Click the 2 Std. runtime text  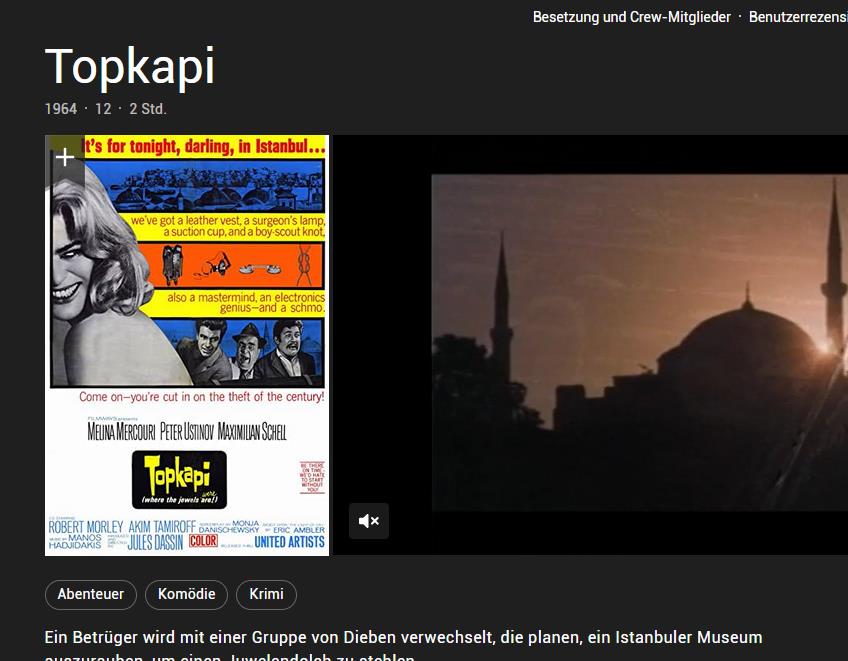(148, 108)
